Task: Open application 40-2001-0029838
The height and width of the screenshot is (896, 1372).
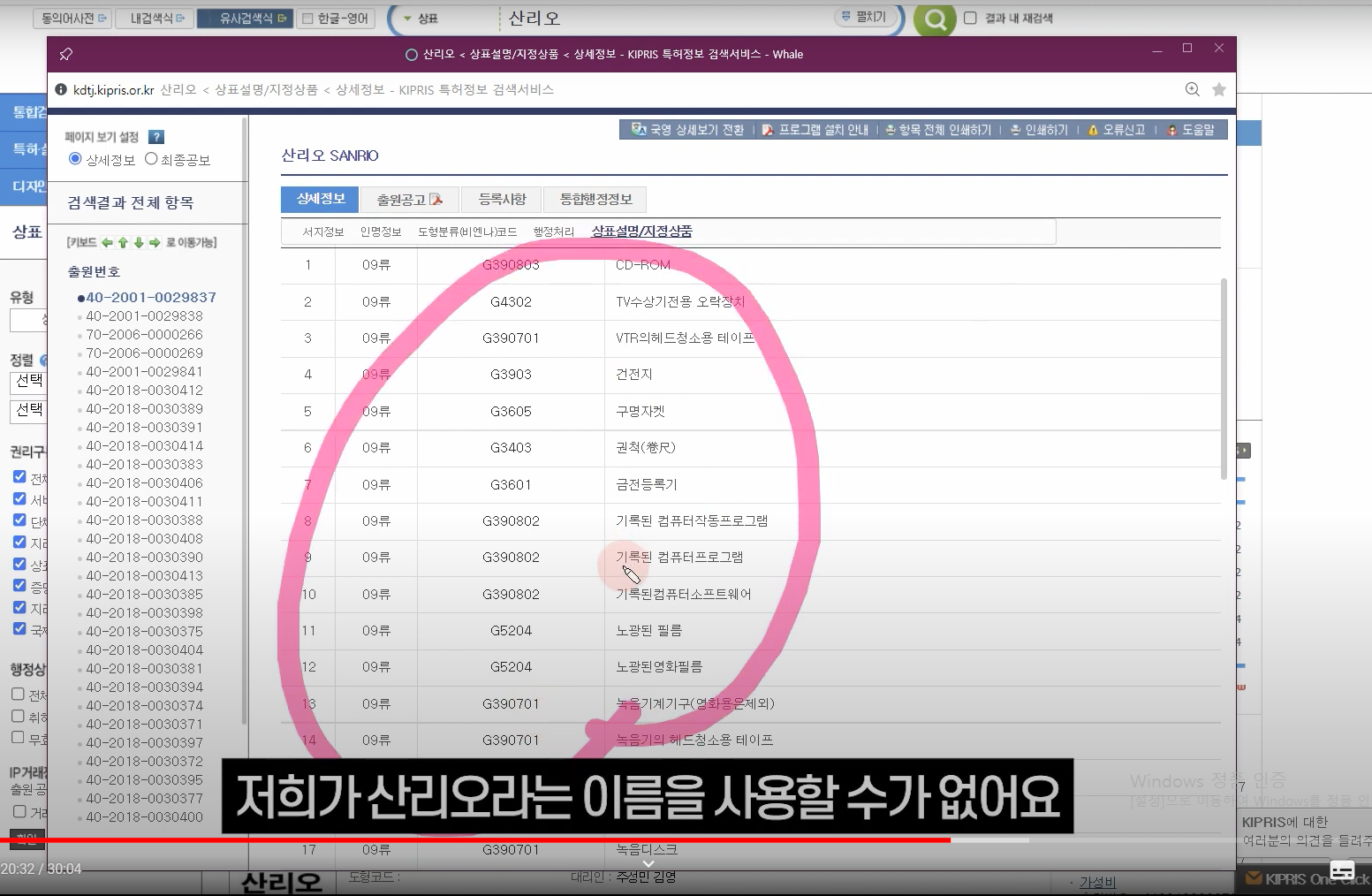Action: pyautogui.click(x=145, y=316)
